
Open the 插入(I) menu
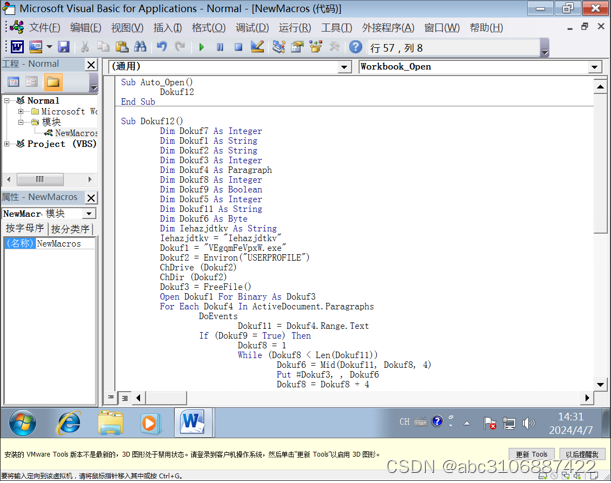pos(168,28)
